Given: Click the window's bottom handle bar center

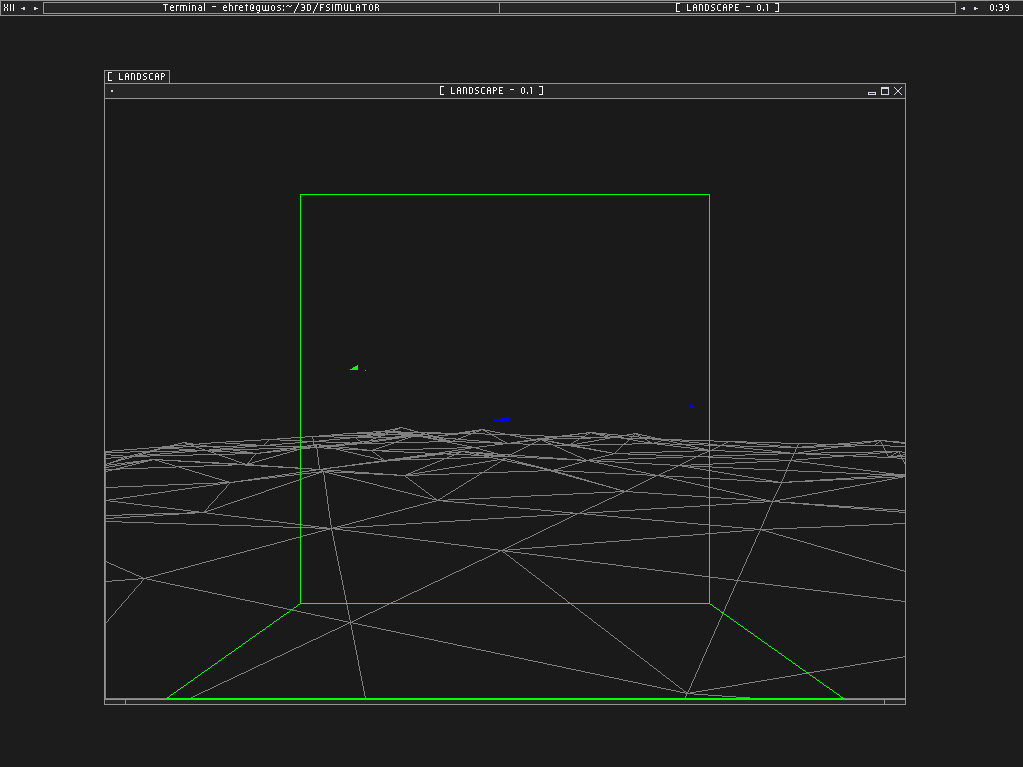Looking at the screenshot, I should pyautogui.click(x=505, y=702).
